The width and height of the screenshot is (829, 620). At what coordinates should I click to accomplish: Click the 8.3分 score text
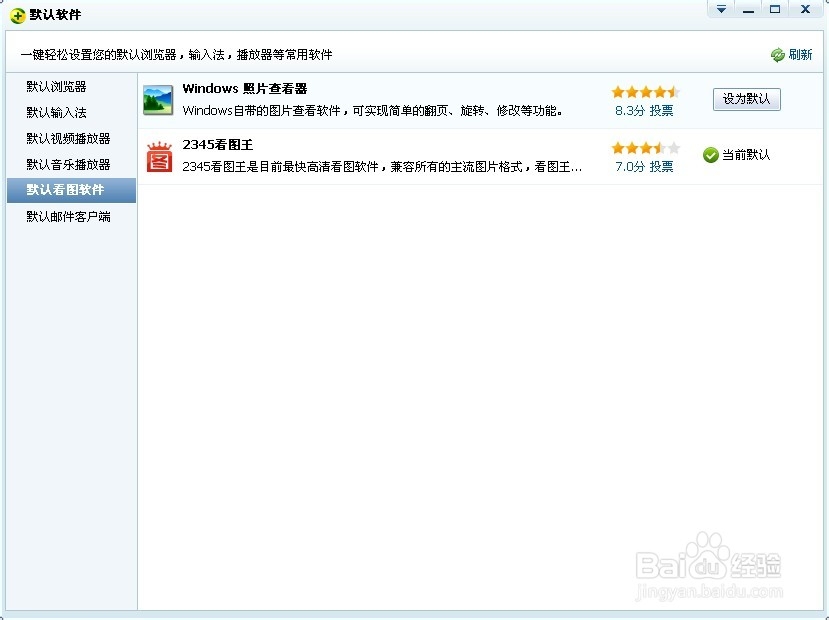(630, 111)
